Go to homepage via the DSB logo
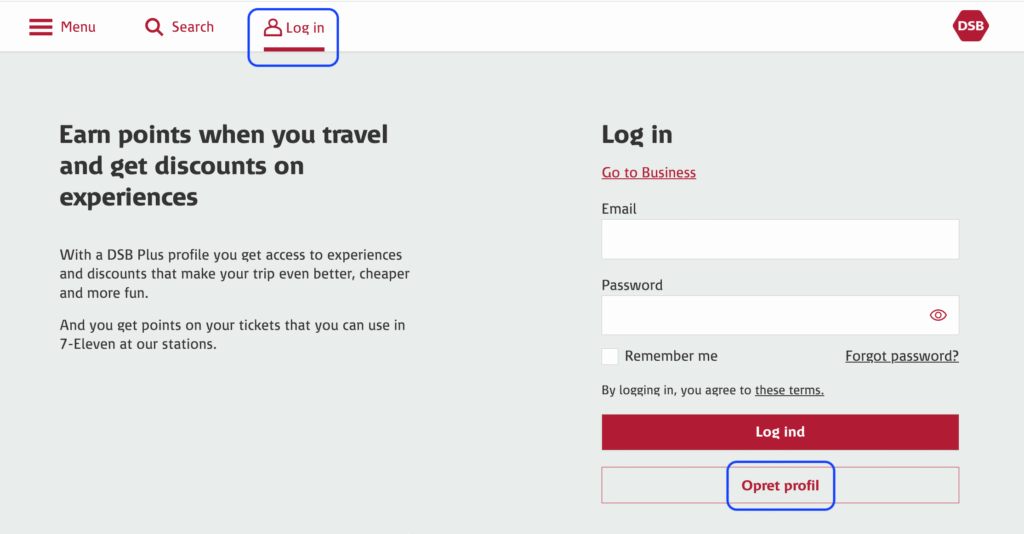The image size is (1024, 534). (x=970, y=26)
